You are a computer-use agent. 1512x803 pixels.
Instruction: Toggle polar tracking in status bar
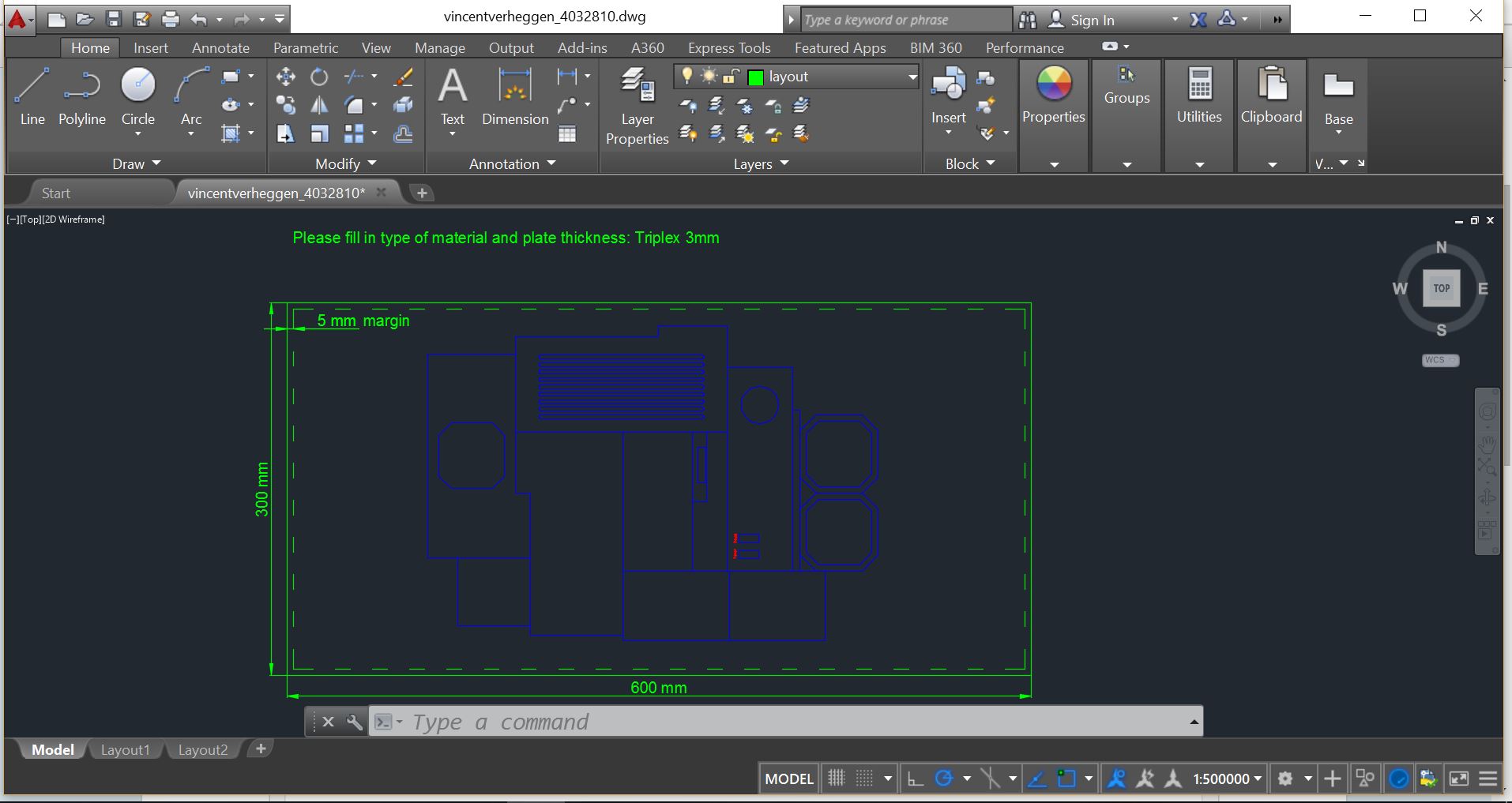tap(944, 779)
